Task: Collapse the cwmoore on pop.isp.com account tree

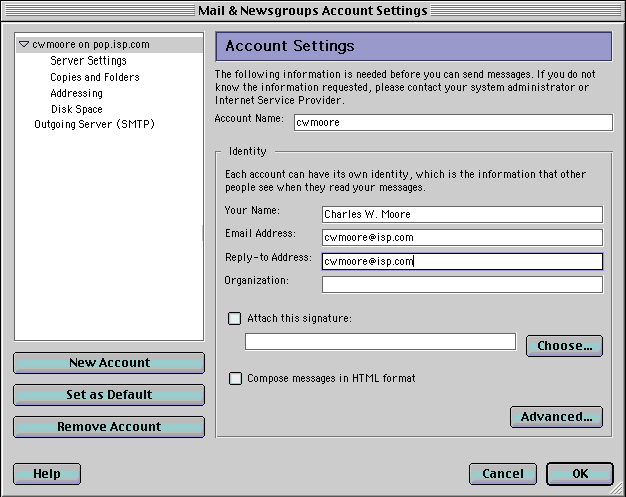Action: 24,45
